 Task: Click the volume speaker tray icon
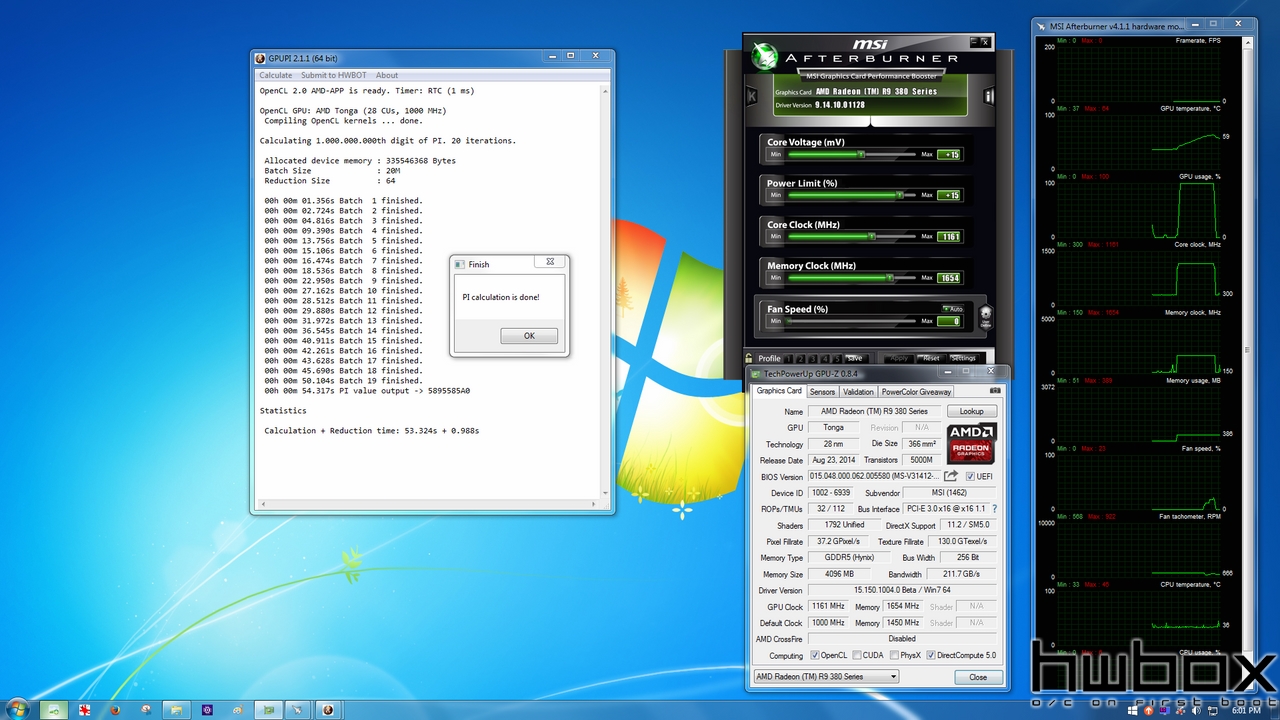1196,710
